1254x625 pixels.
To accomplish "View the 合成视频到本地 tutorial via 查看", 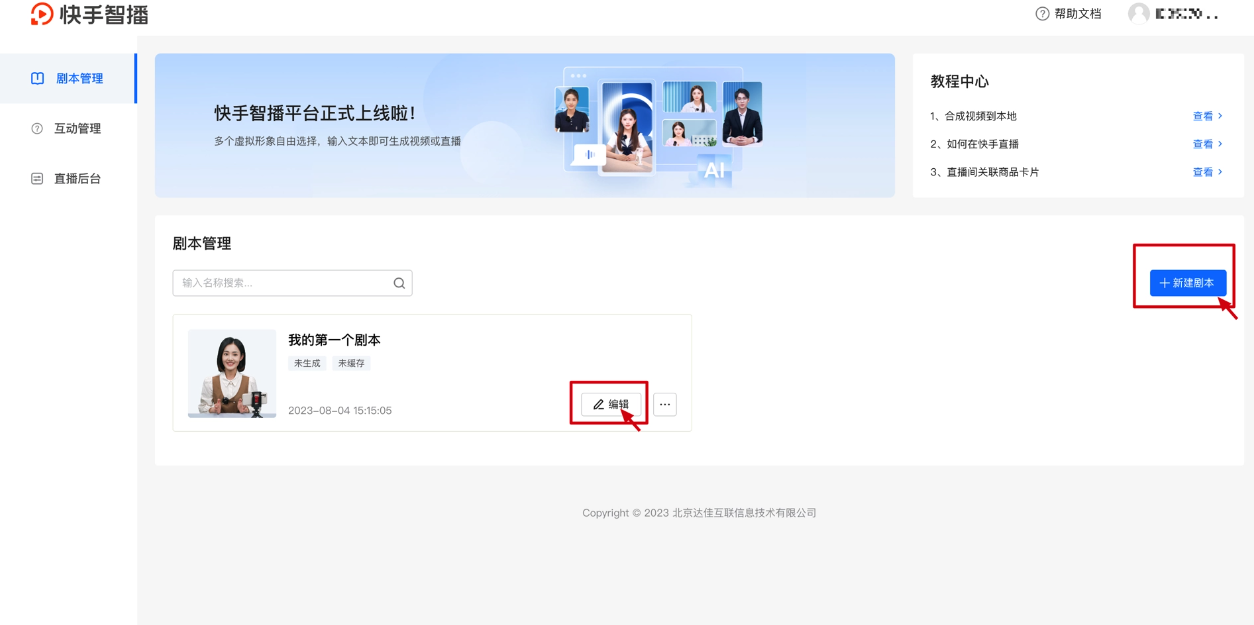I will pos(1207,116).
